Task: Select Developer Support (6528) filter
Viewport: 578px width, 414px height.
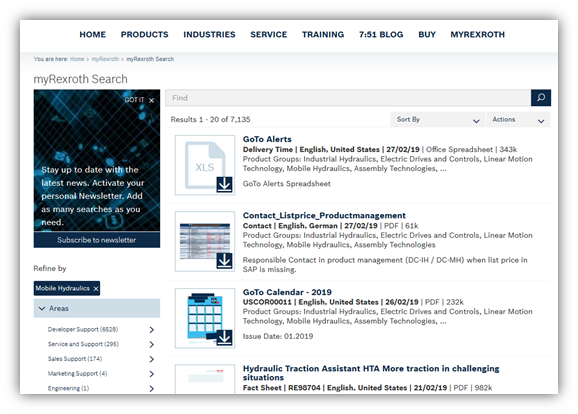Action: (x=83, y=330)
